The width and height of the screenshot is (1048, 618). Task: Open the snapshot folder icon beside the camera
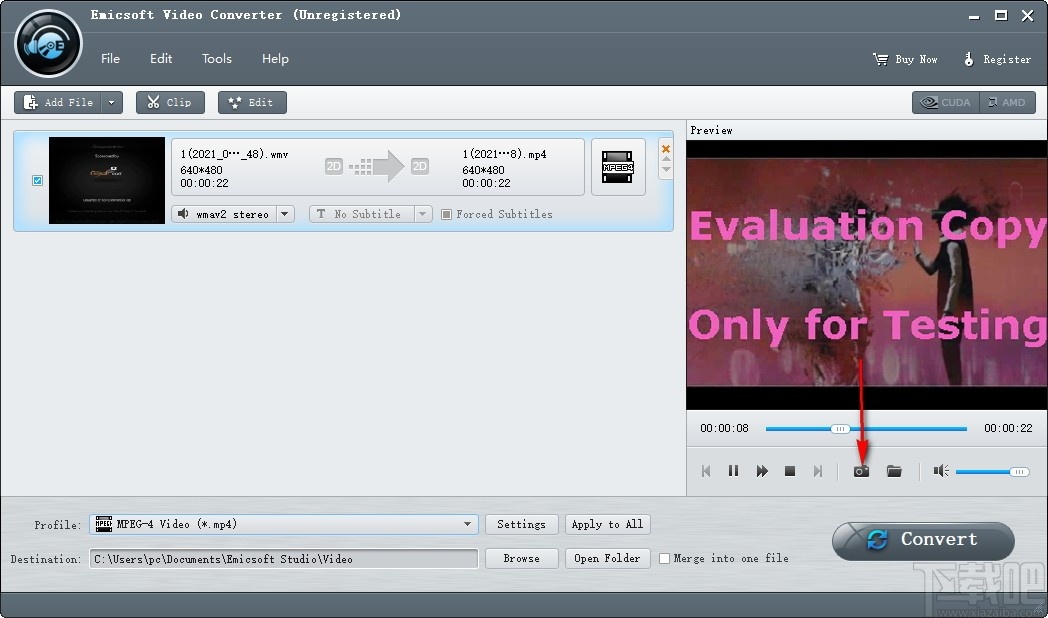[x=895, y=470]
